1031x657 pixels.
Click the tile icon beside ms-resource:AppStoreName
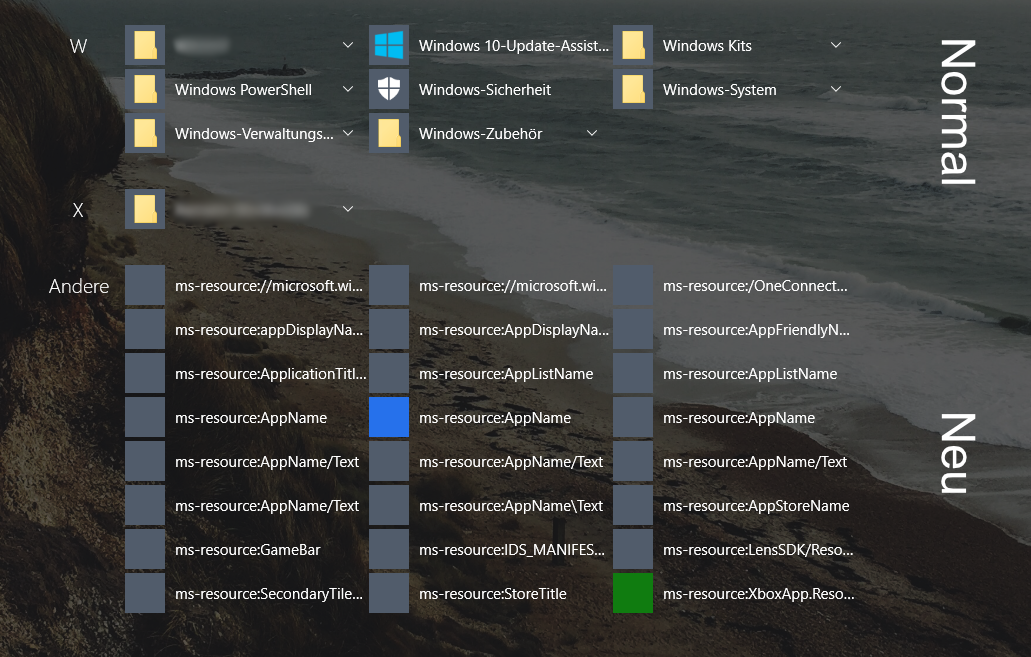coord(633,505)
